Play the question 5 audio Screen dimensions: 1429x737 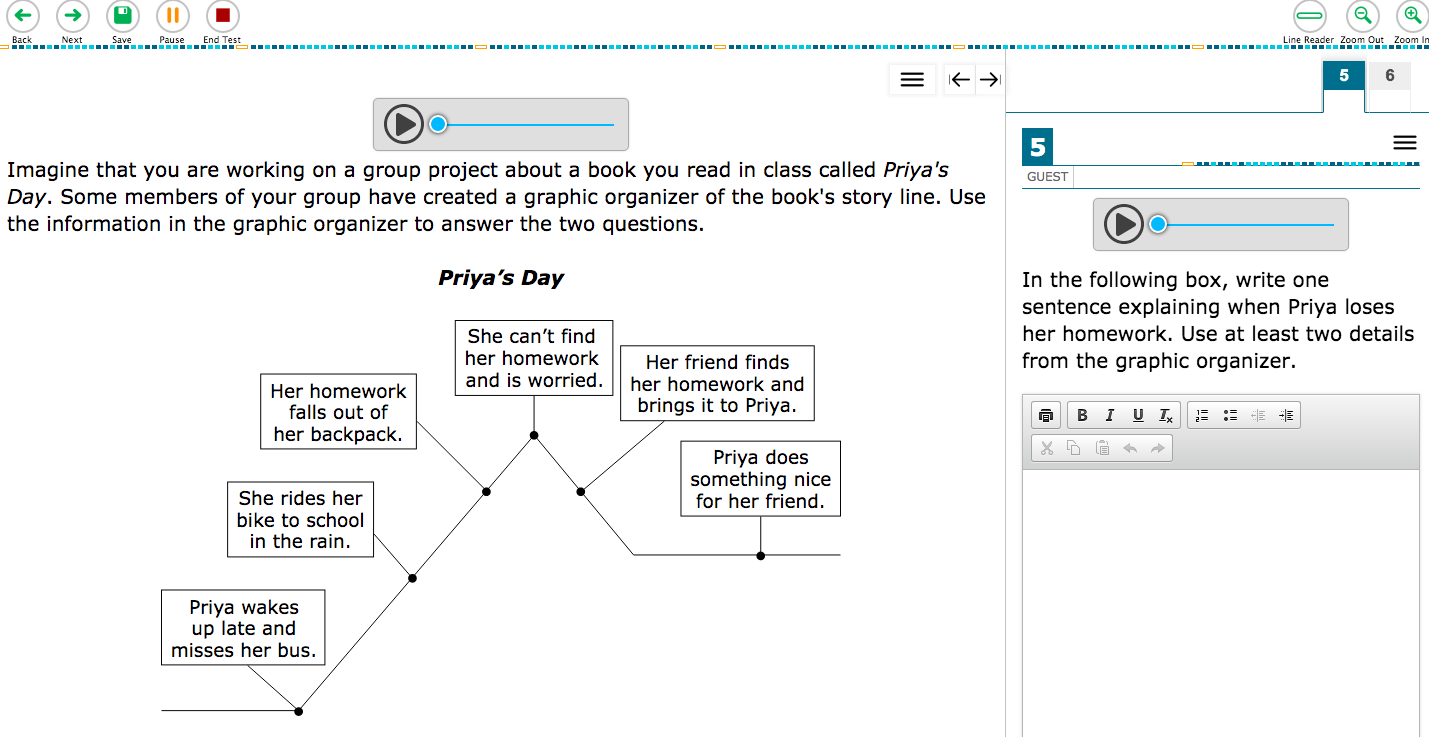tap(1123, 224)
